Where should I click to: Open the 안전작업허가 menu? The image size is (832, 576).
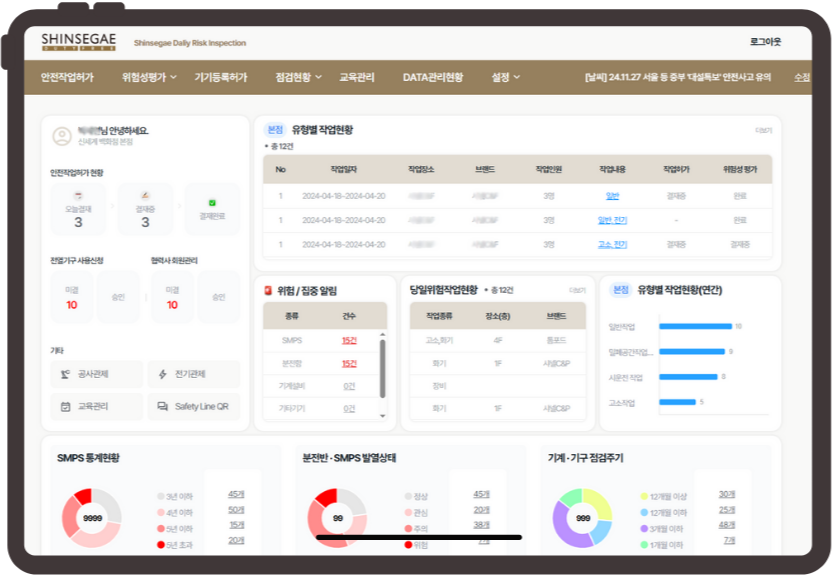pyautogui.click(x=67, y=77)
